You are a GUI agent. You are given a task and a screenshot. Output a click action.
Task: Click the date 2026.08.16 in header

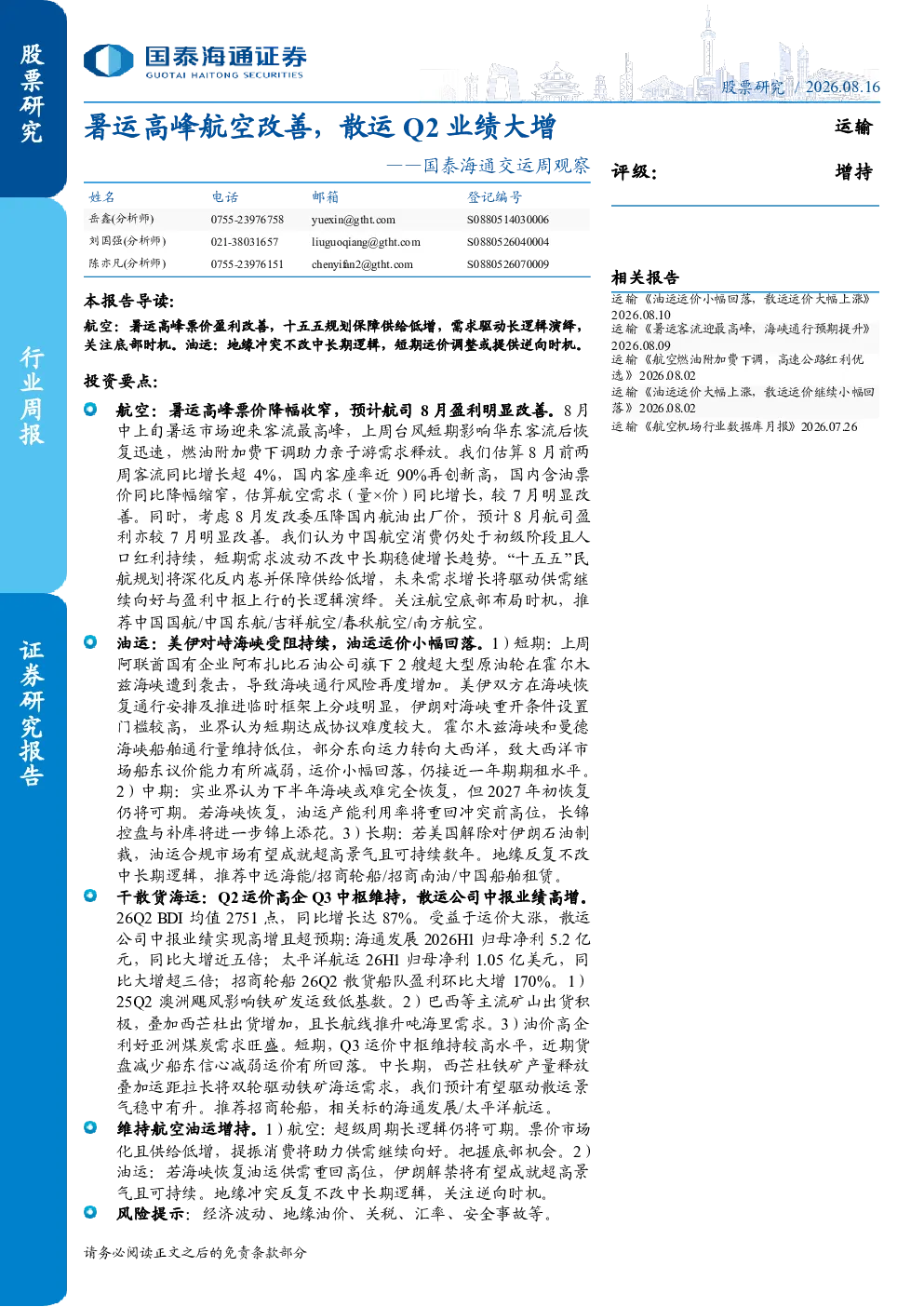point(843,87)
